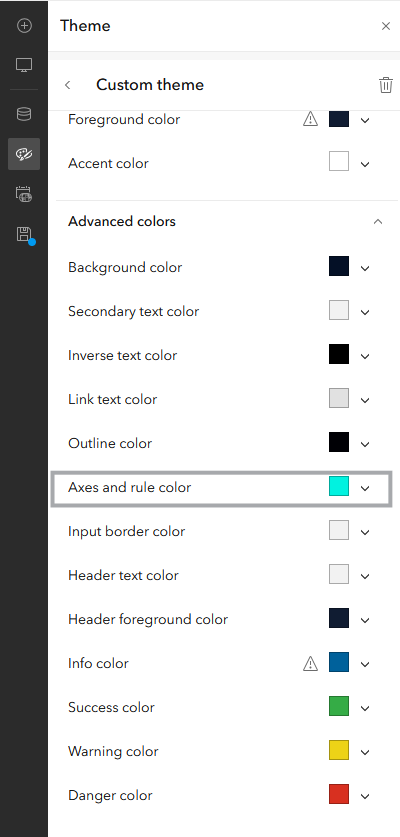
Task: Click the Add element plus icon
Action: click(24, 26)
